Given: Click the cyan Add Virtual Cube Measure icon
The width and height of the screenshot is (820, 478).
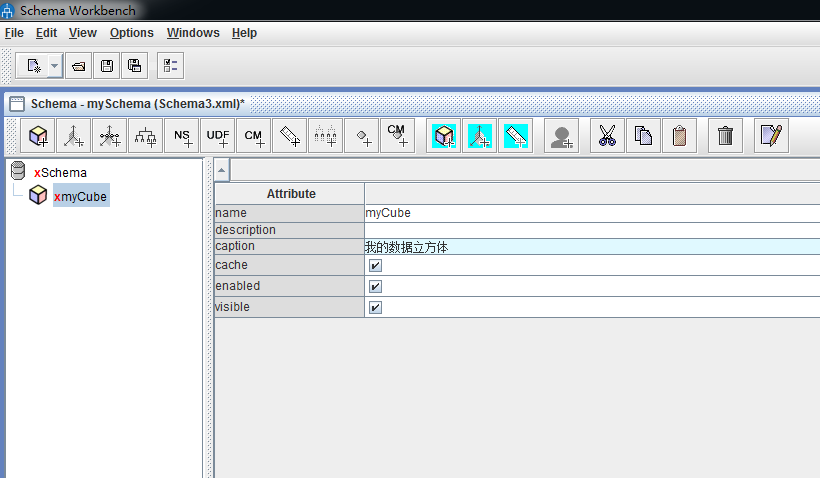Looking at the screenshot, I should click(516, 136).
